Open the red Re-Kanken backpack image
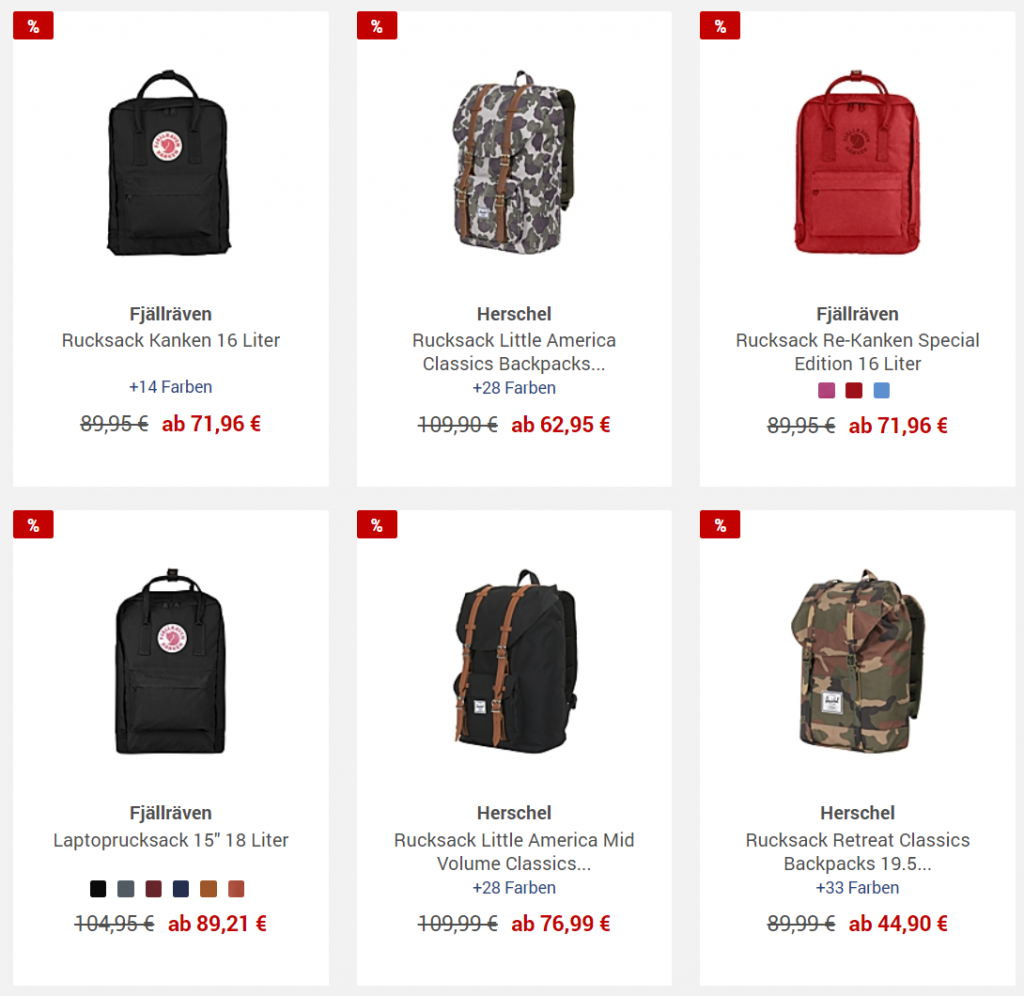The width and height of the screenshot is (1024, 996). click(x=857, y=162)
